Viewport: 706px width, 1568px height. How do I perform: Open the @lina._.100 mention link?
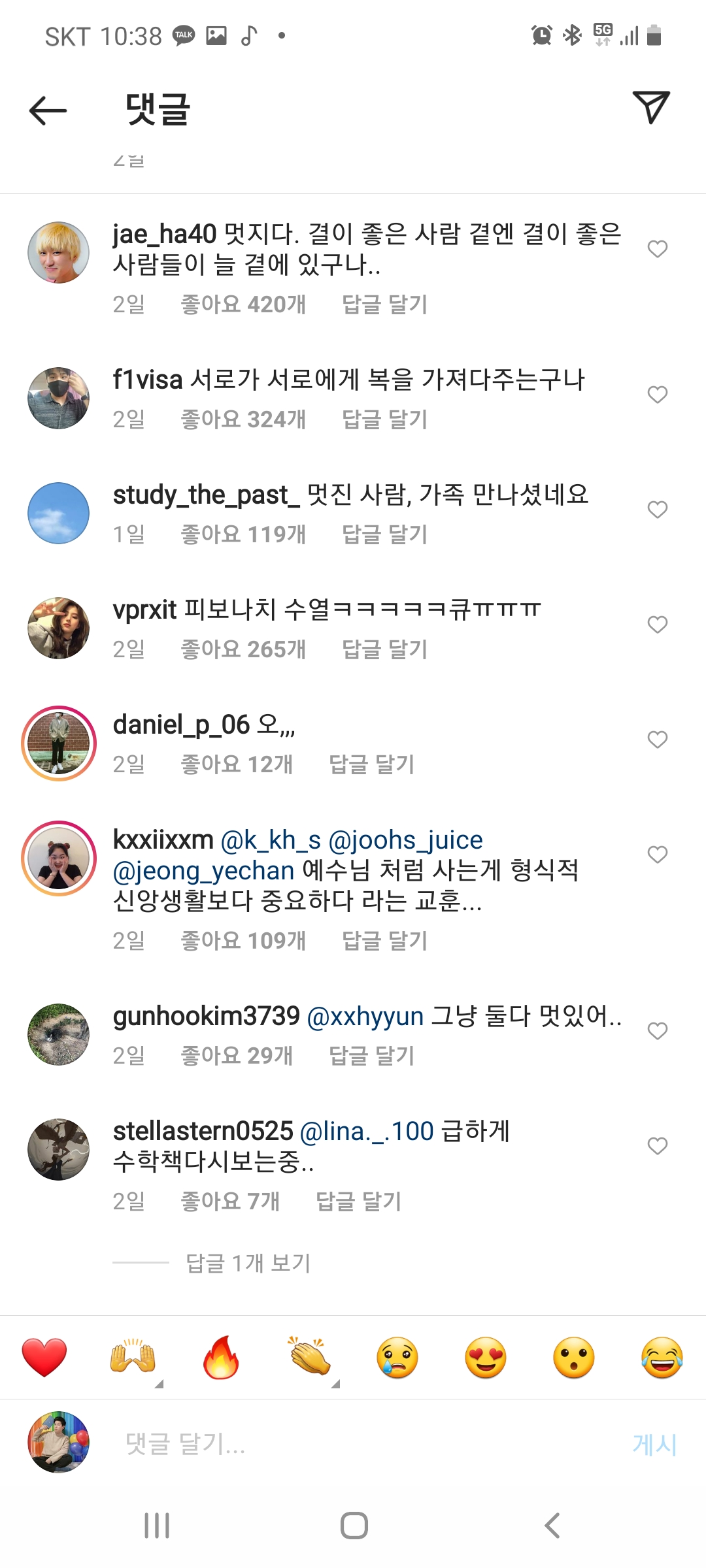click(367, 1132)
